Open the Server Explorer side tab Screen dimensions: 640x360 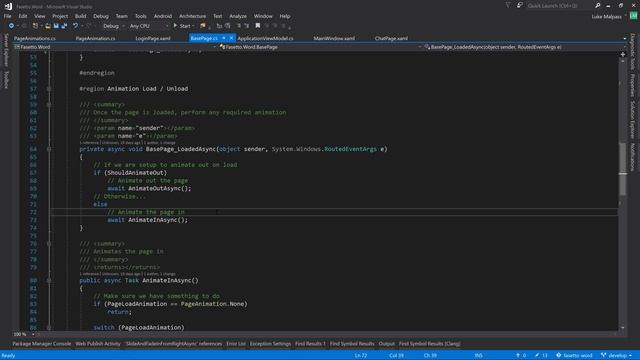point(6,50)
